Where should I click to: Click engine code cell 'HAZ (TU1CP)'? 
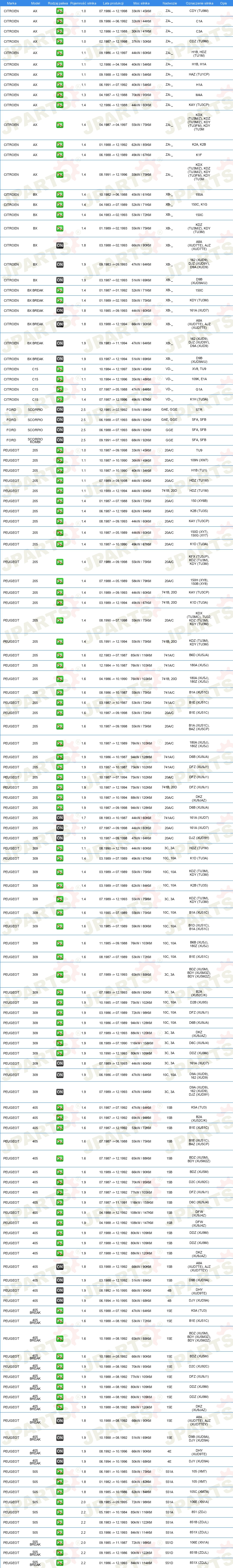point(199,75)
